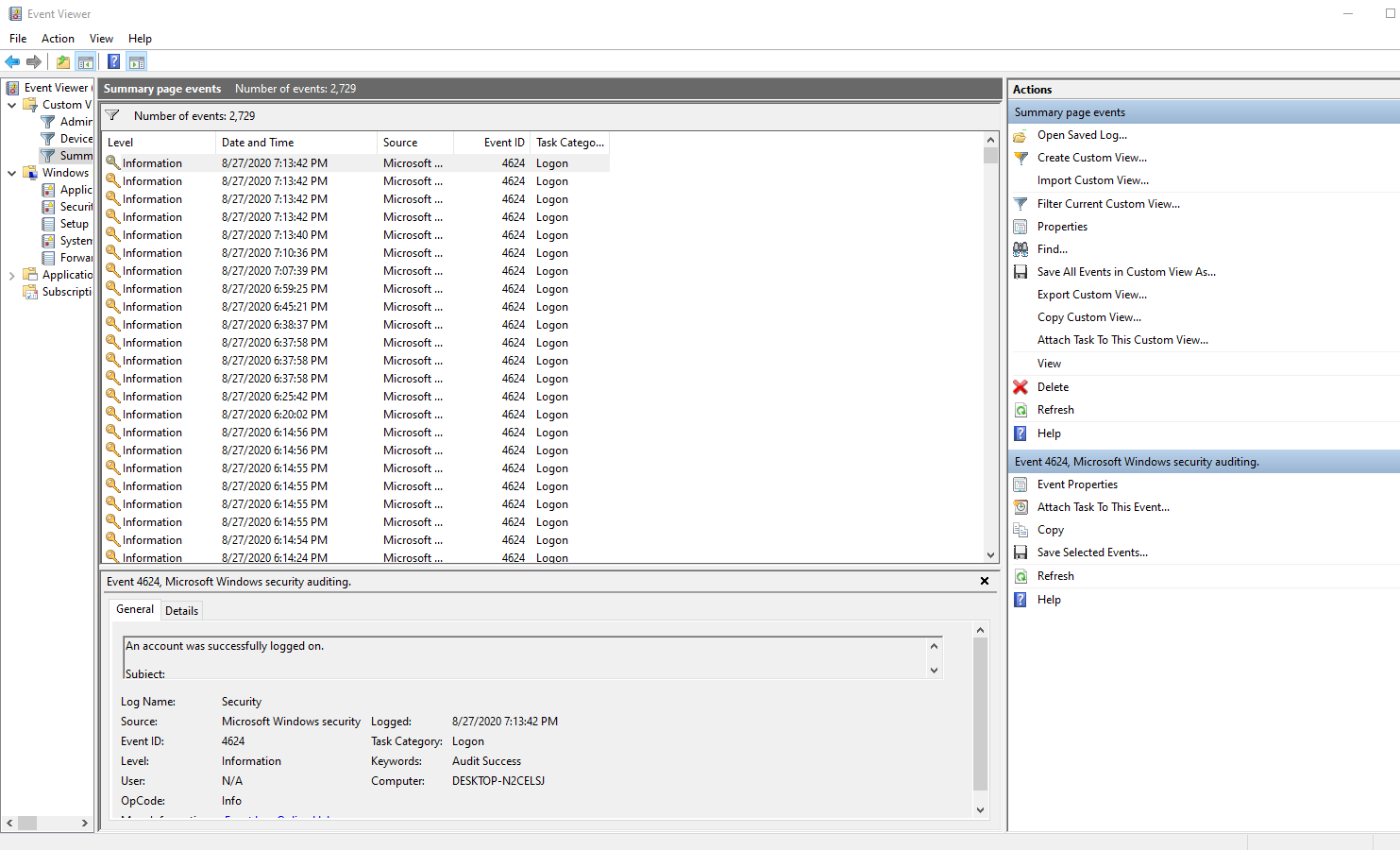Select the event logged at 6:25:42 PM
Image resolution: width=1400 pixels, height=850 pixels.
pos(356,397)
